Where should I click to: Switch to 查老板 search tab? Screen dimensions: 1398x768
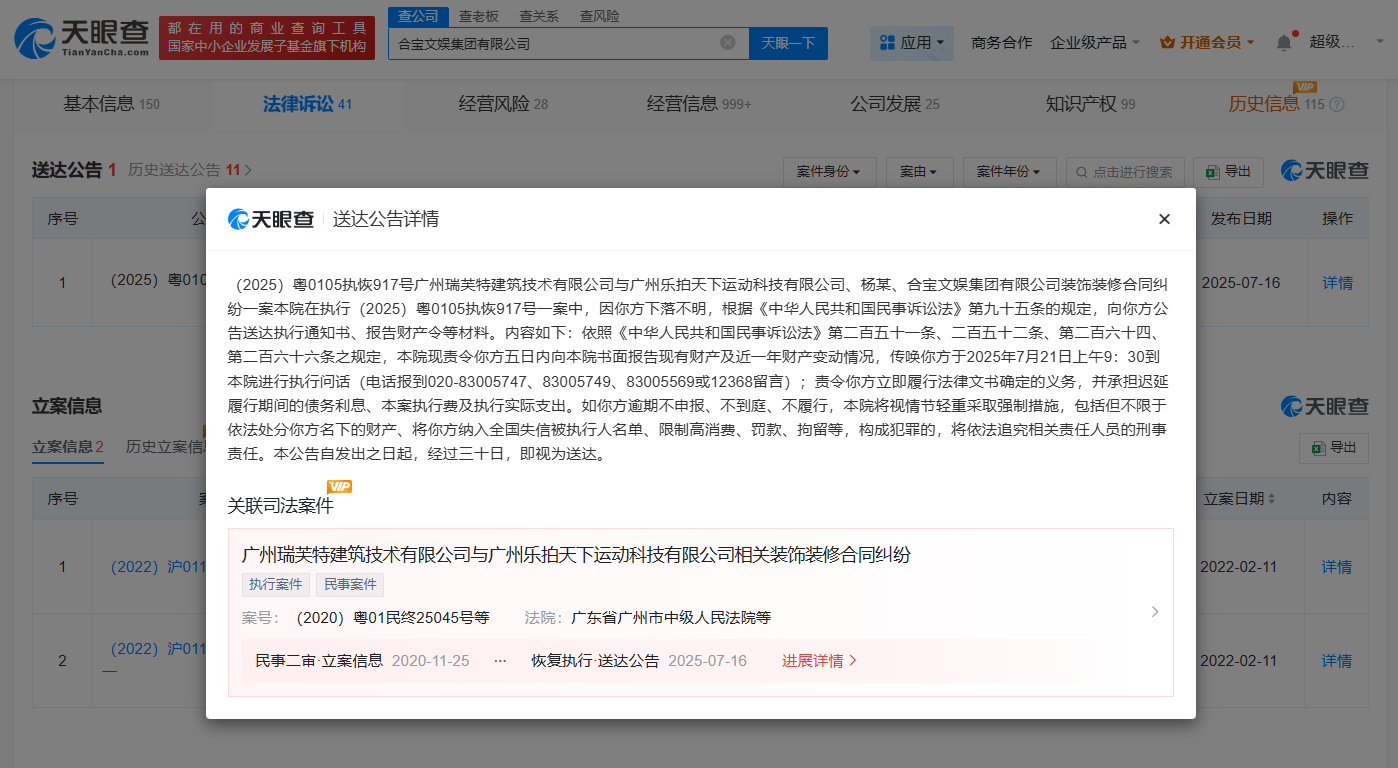tap(479, 16)
